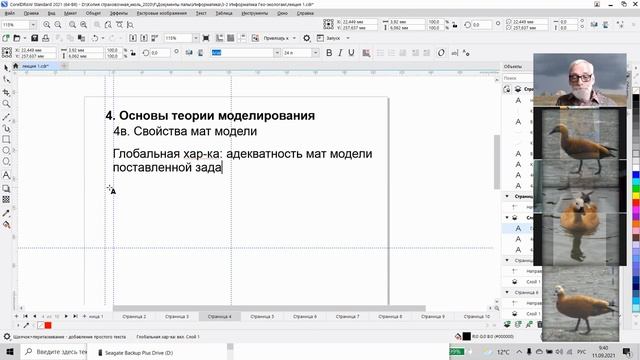This screenshot has height=360, width=640.
Task: Select the Pick tool in the toolbox
Action: pyautogui.click(x=6, y=68)
